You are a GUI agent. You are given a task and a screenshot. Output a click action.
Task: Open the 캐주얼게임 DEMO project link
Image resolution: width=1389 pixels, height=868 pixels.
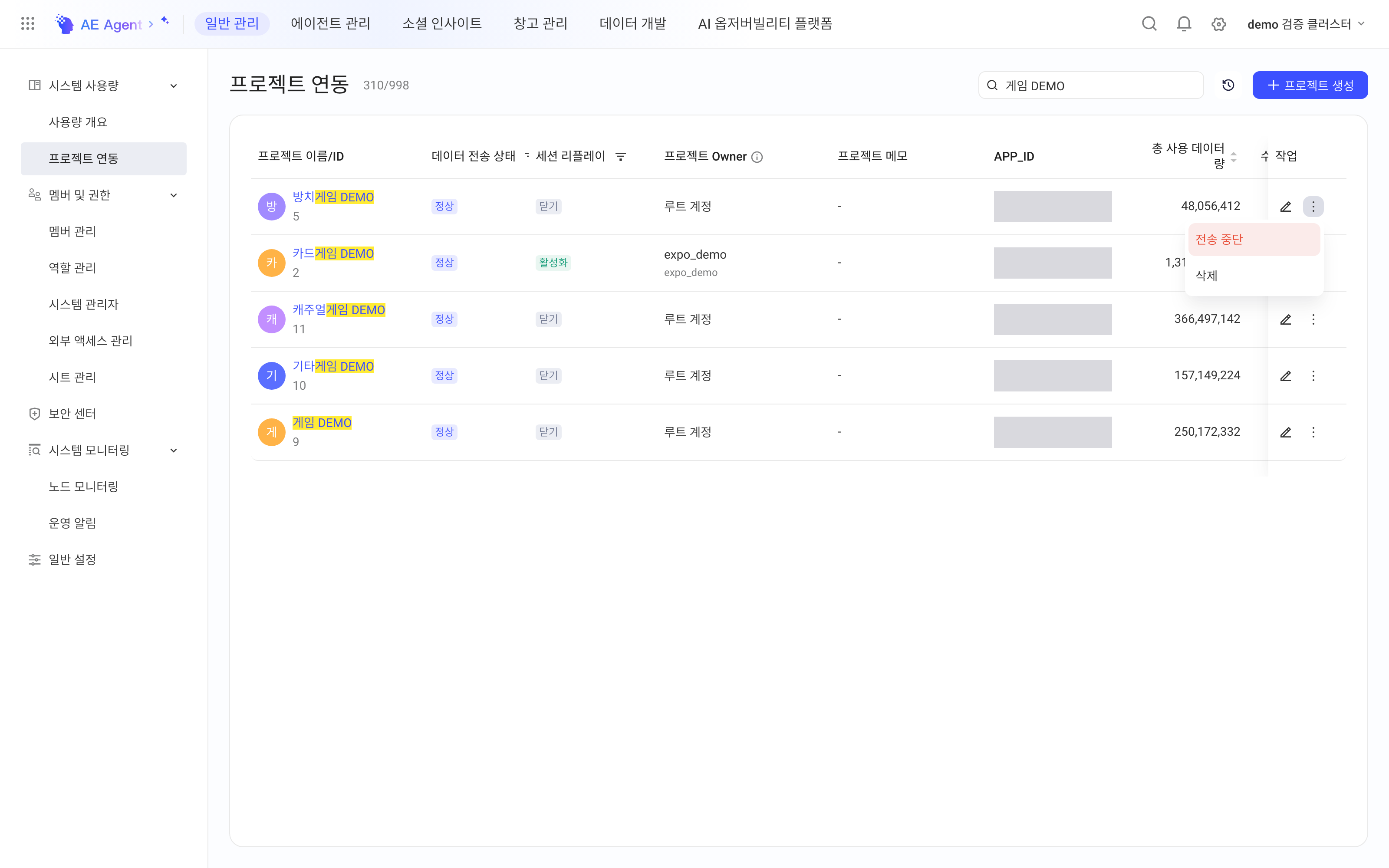pyautogui.click(x=339, y=310)
